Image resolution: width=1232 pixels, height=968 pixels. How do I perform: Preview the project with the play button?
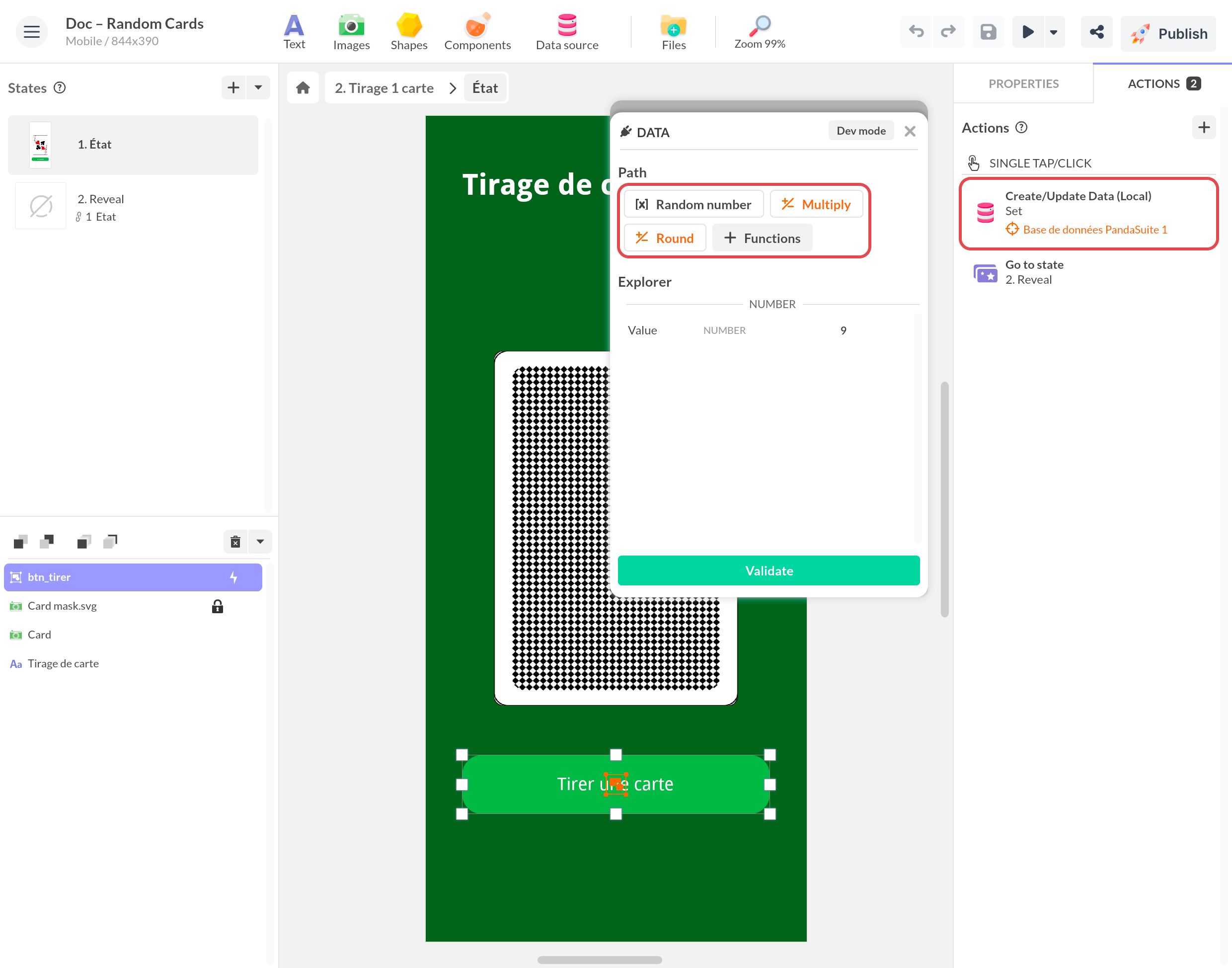coord(1027,32)
